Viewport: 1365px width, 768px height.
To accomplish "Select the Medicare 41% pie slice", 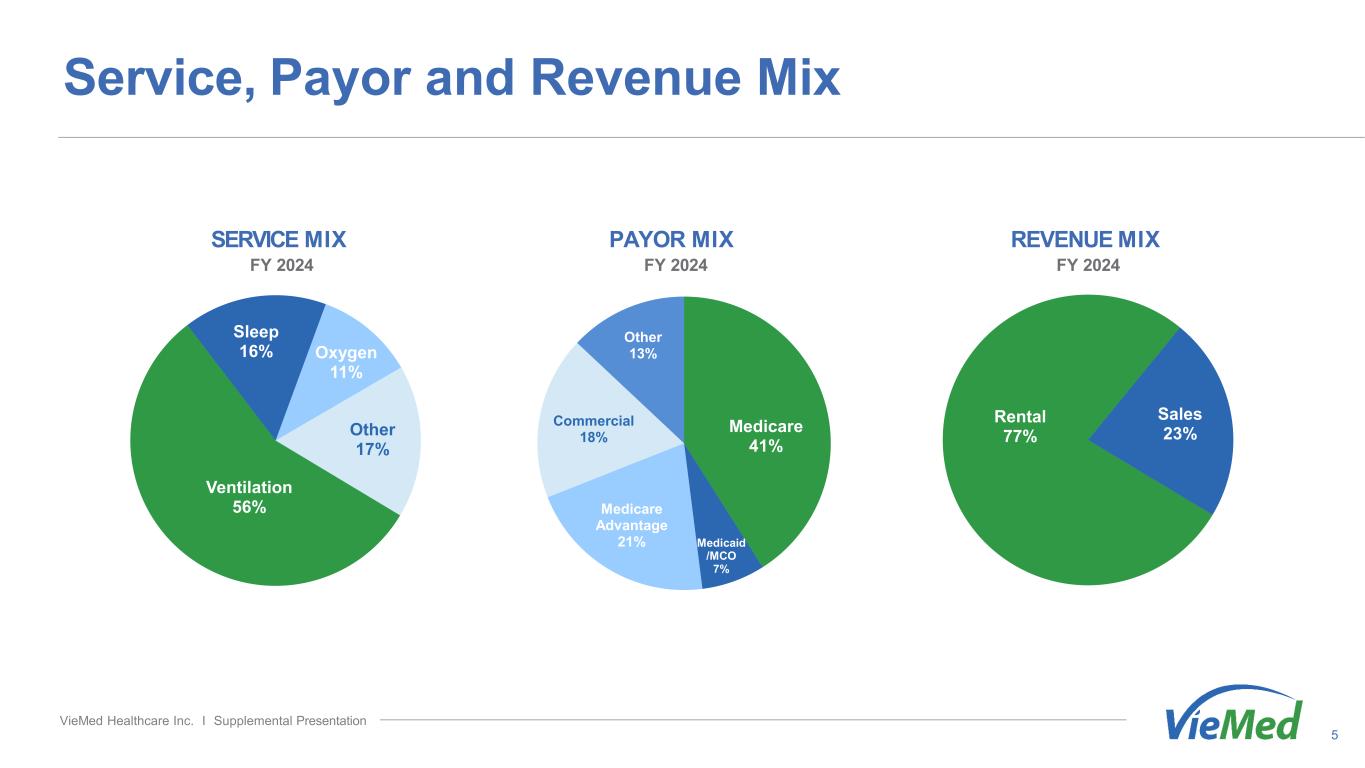I will point(765,437).
